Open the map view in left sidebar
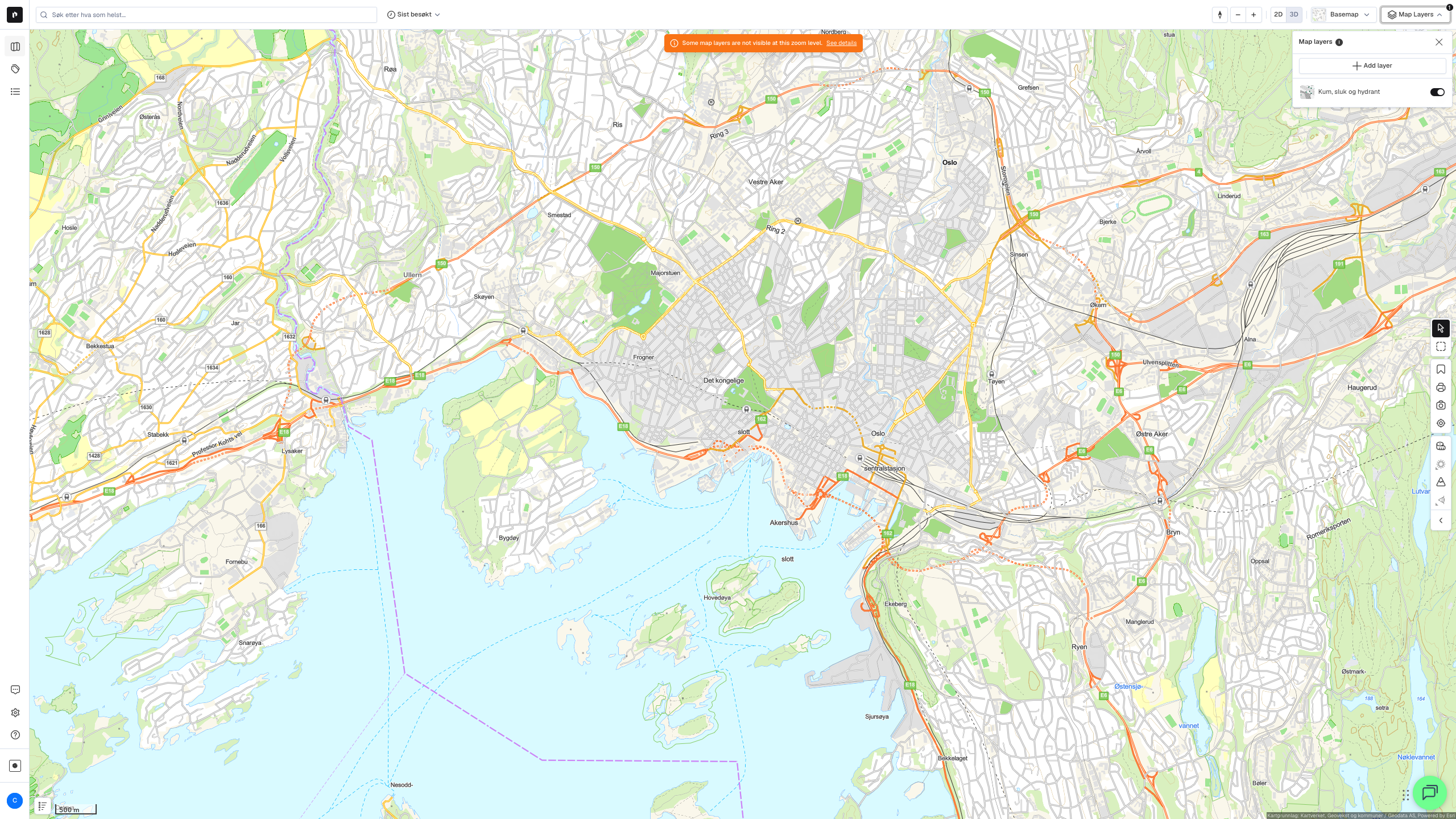 pyautogui.click(x=15, y=47)
